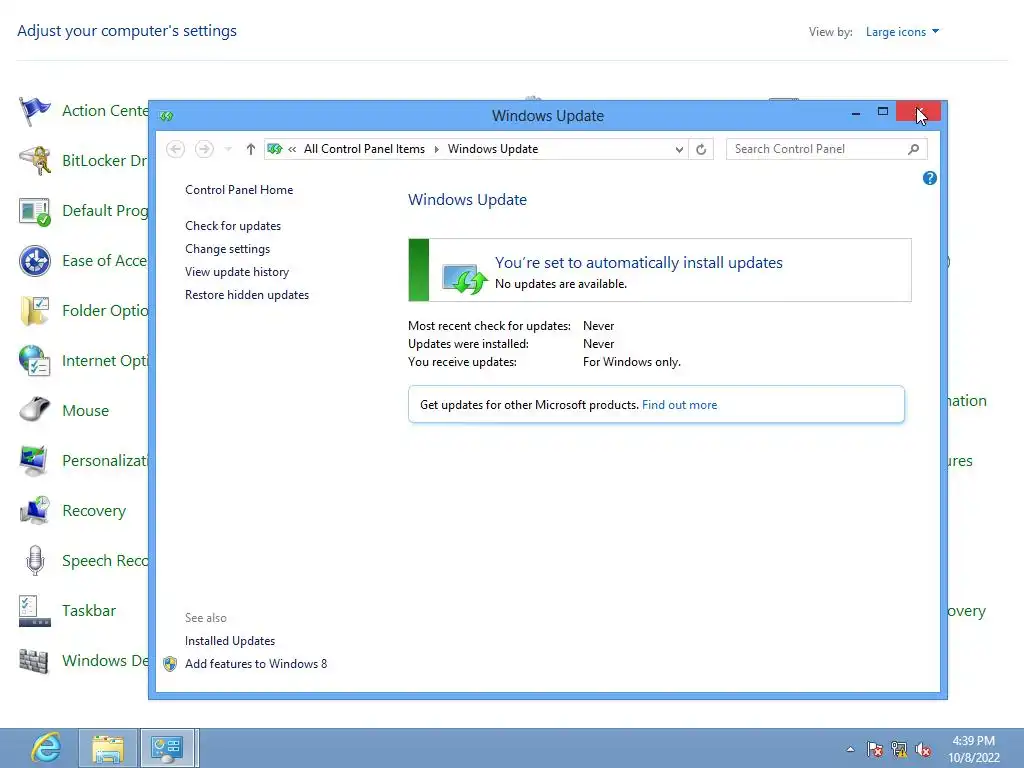Image resolution: width=1024 pixels, height=768 pixels.
Task: Click the search magnifier icon
Action: pyautogui.click(x=914, y=150)
